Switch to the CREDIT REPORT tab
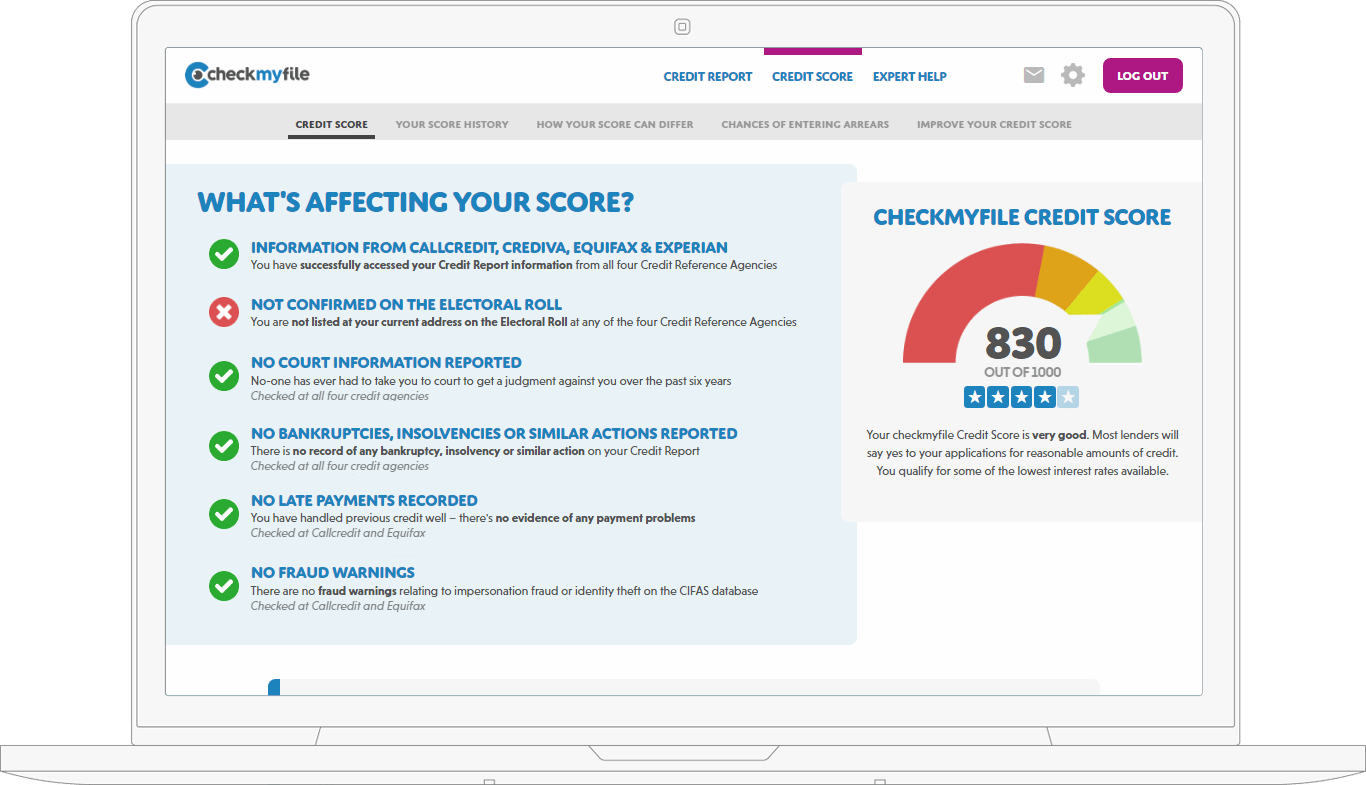Viewport: 1366px width, 785px height. (x=708, y=76)
